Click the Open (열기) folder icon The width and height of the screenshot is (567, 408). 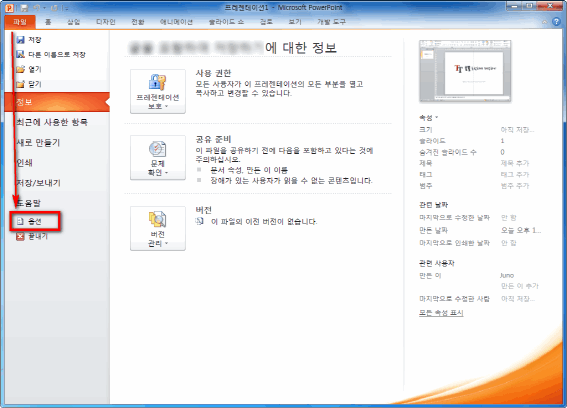(x=21, y=69)
